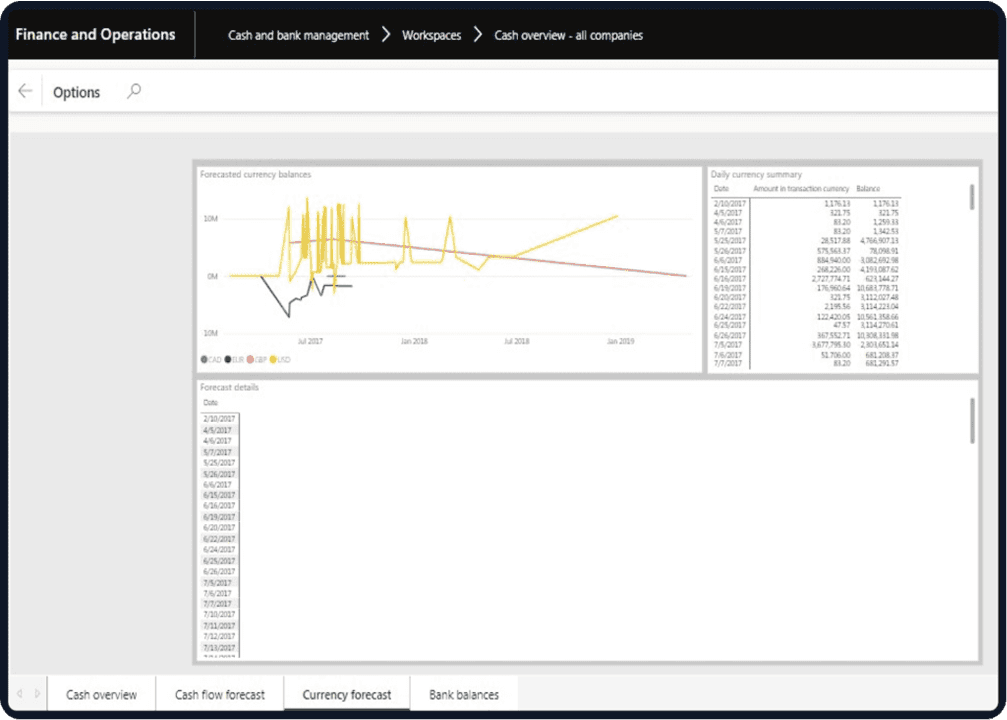Click the Jul 2018 axis label
This screenshot has height=720, width=1007.
517,341
